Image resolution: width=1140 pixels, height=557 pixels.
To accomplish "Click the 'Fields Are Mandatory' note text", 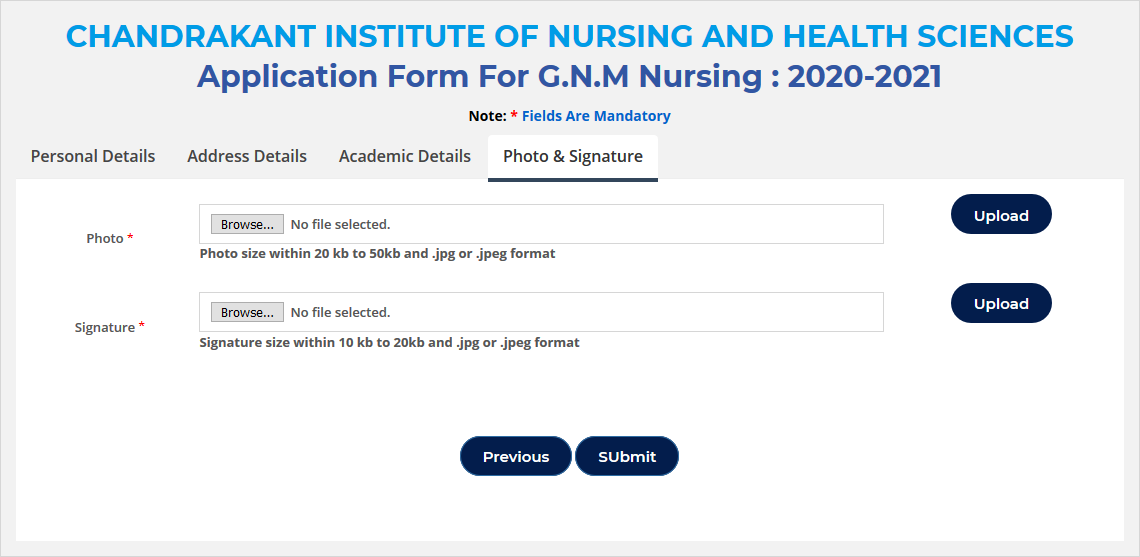I will [x=596, y=116].
